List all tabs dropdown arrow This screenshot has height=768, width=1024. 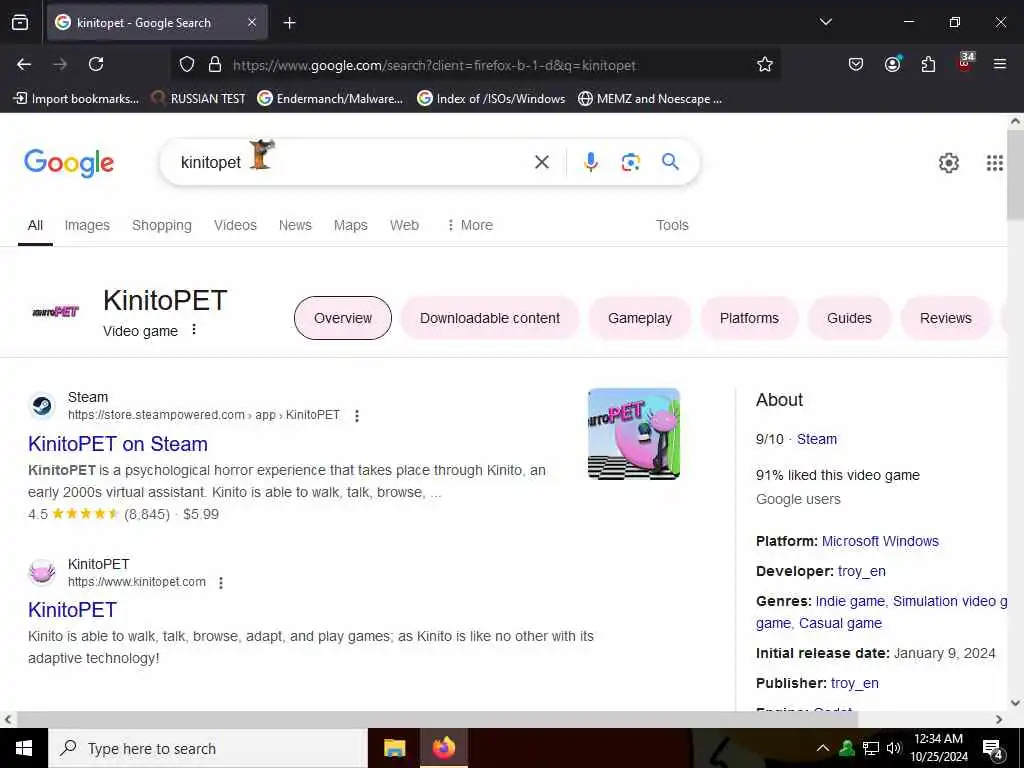826,22
